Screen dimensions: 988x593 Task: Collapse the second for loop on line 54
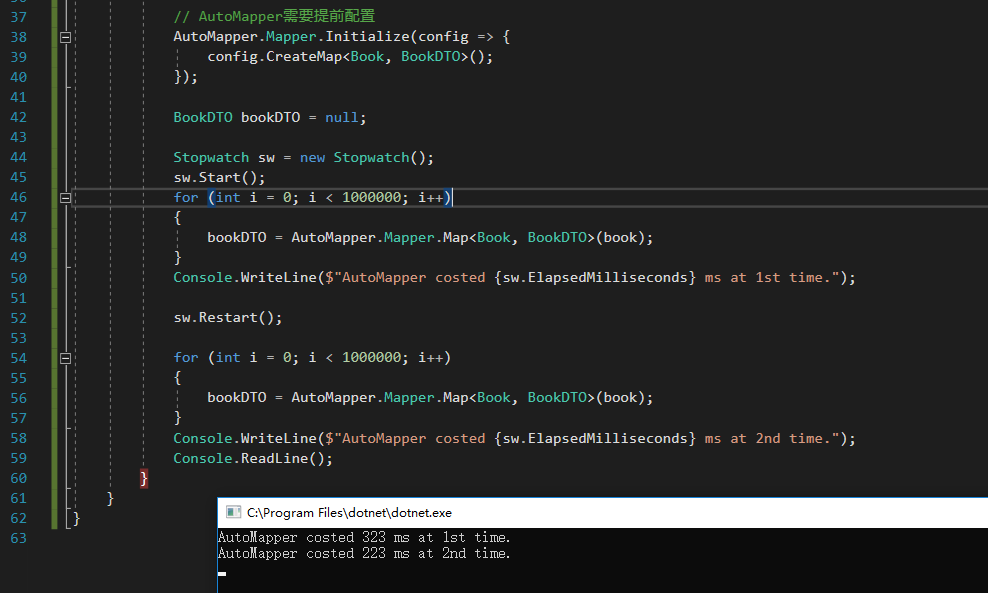65,359
